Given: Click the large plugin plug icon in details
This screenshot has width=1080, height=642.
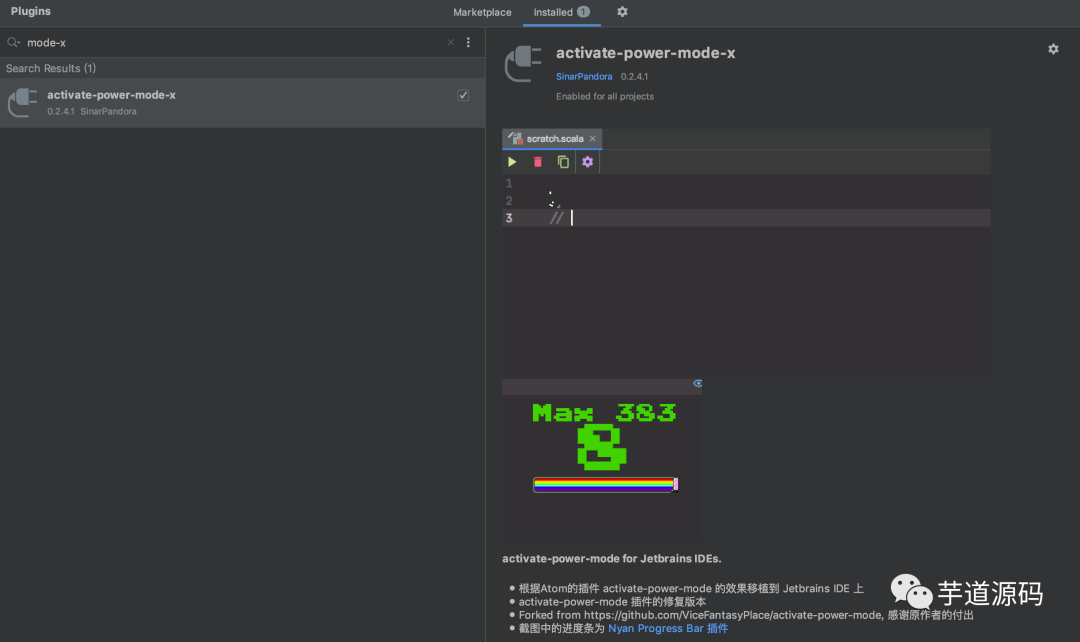Looking at the screenshot, I should [x=523, y=63].
